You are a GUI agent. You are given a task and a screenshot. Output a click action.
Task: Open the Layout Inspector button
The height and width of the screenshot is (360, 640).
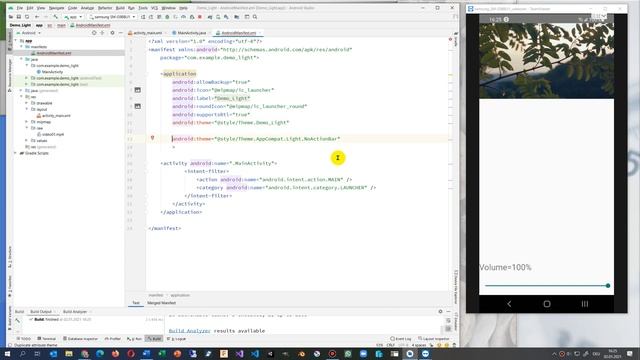click(x=433, y=338)
